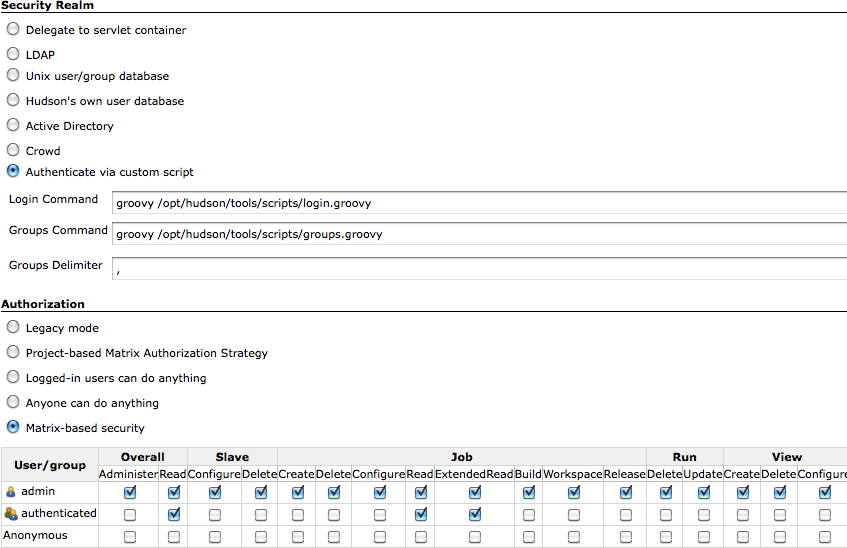Select Unix user/group database option

pyautogui.click(x=13, y=75)
